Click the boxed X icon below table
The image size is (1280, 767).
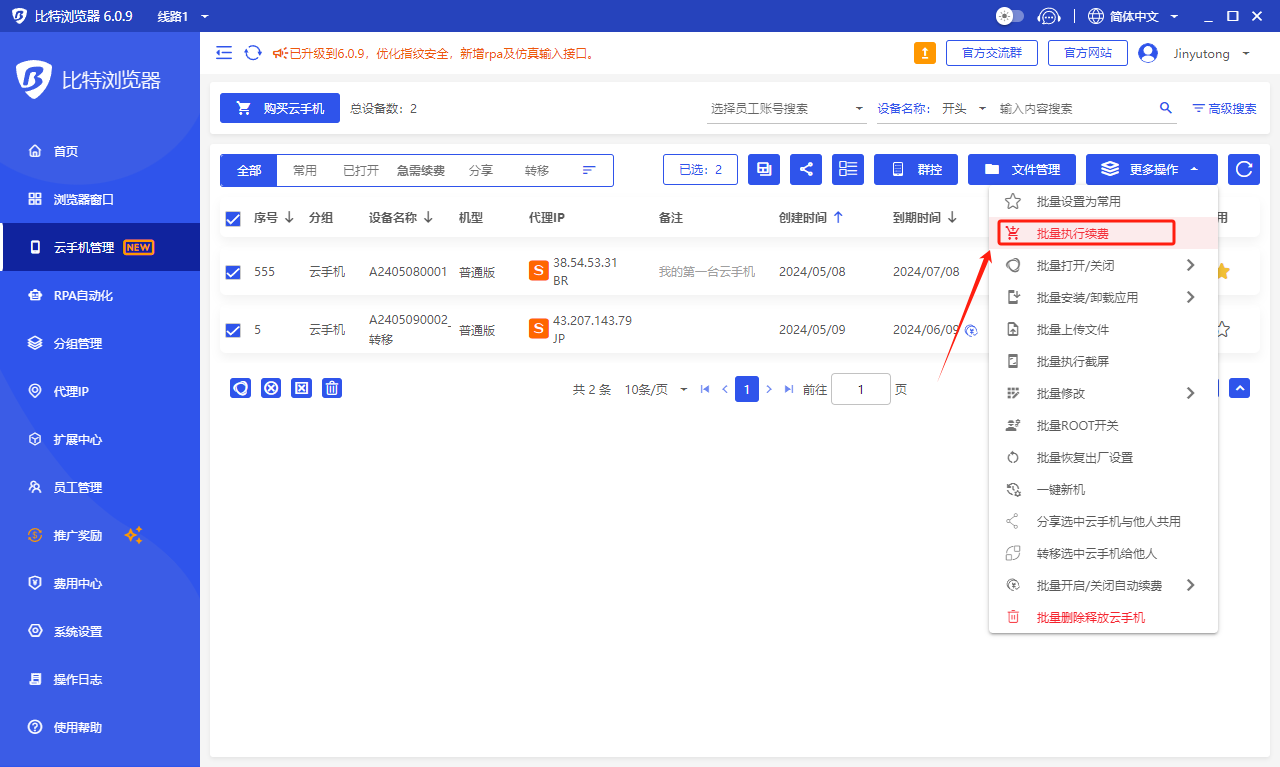(x=301, y=388)
